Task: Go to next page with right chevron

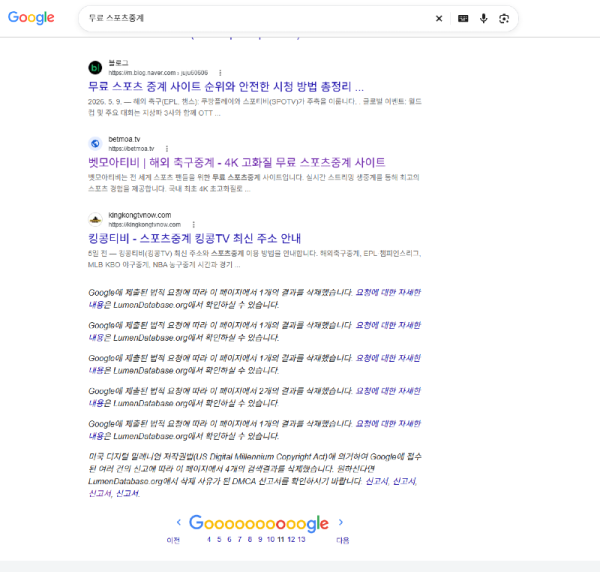Action: tap(341, 522)
